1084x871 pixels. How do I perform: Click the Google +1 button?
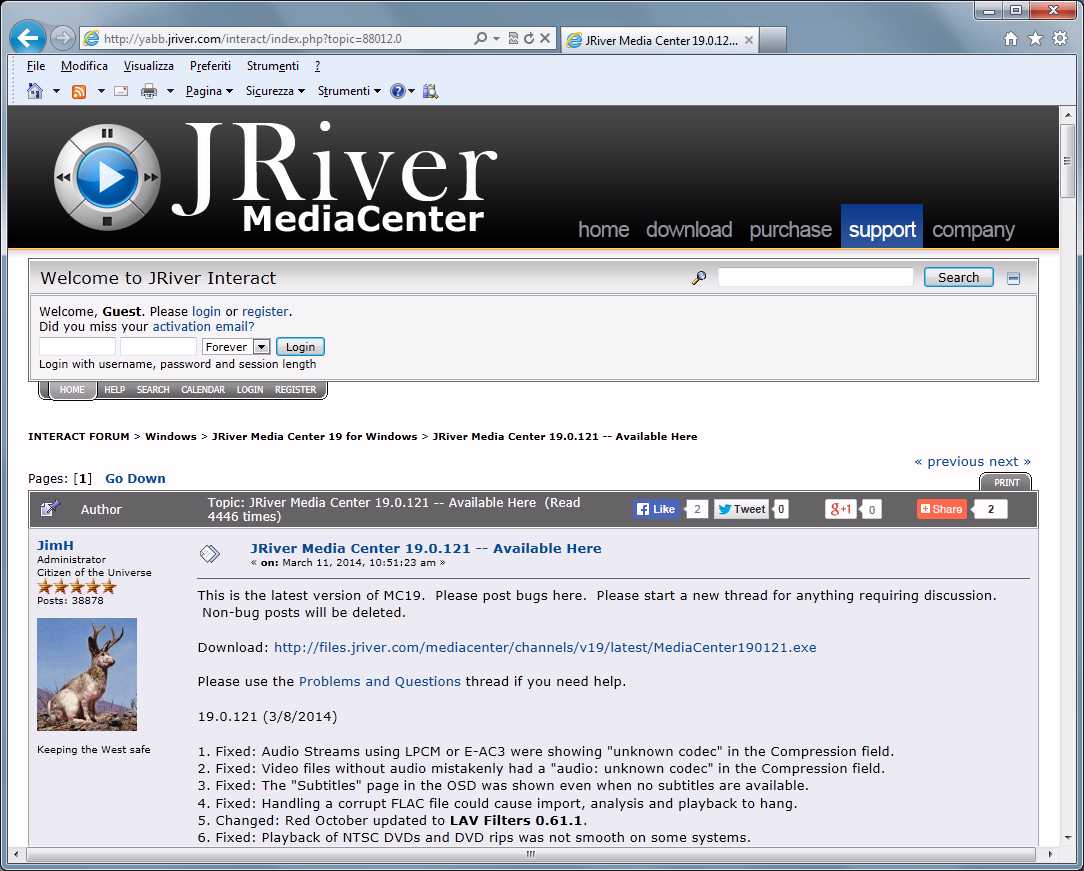pos(841,509)
